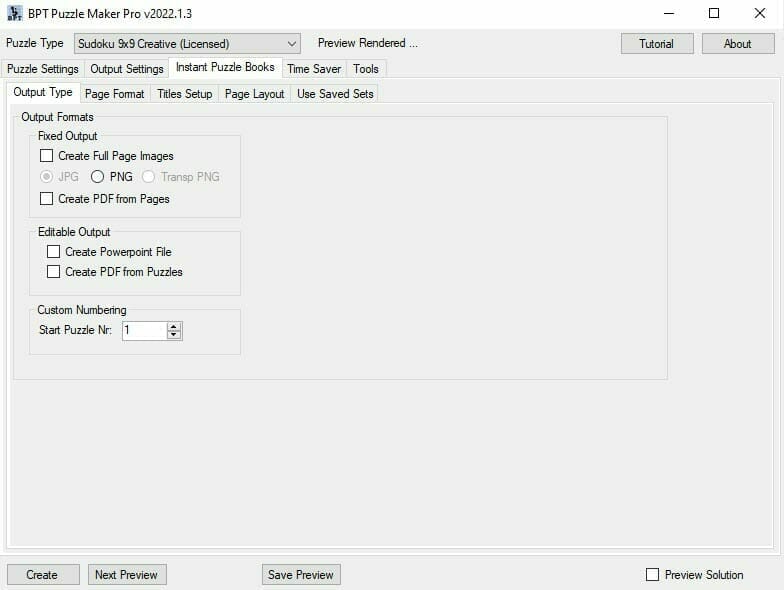Select the JPG radio option
This screenshot has width=784, height=590.
point(46,176)
